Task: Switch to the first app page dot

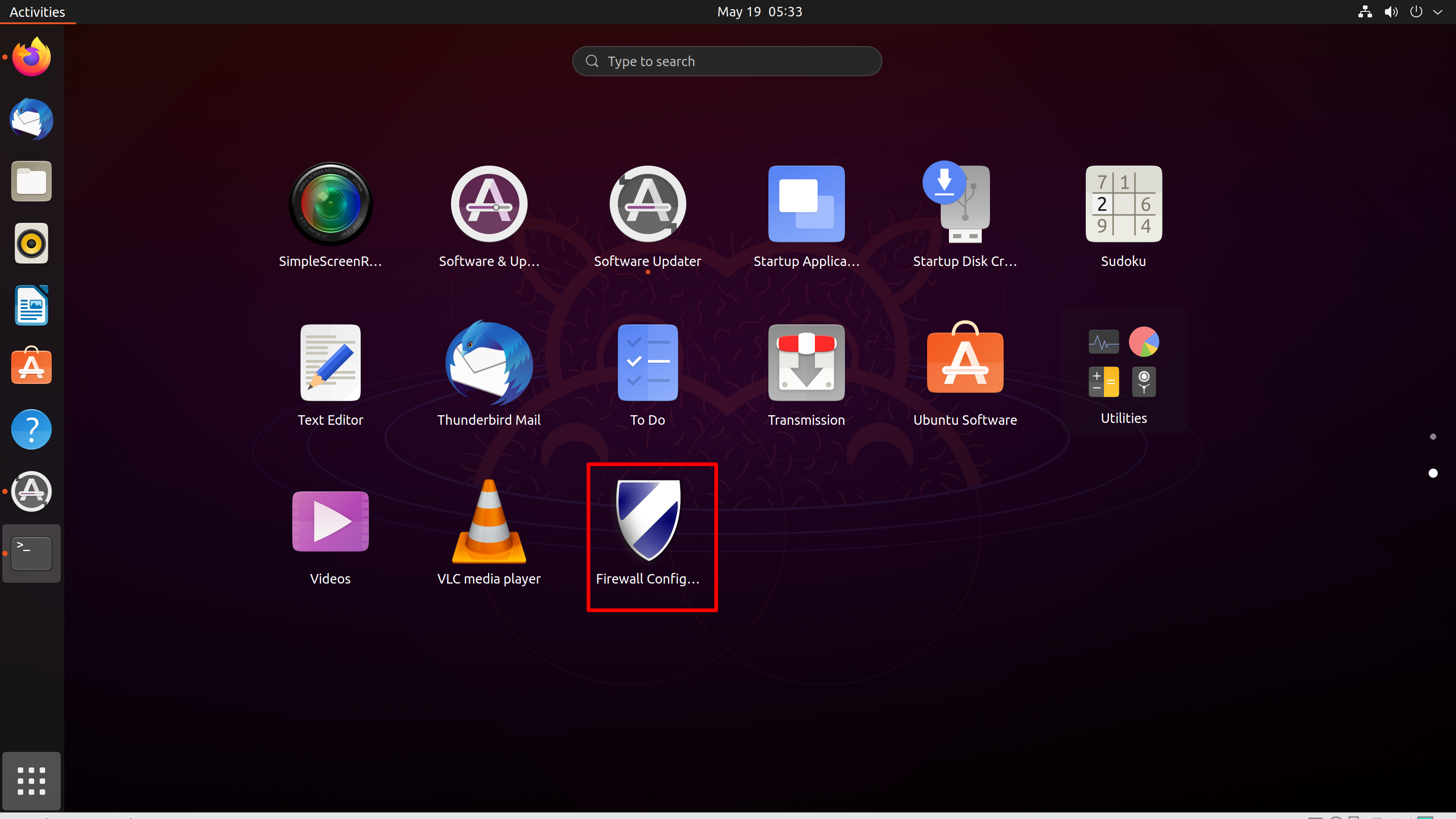Action: [1433, 437]
